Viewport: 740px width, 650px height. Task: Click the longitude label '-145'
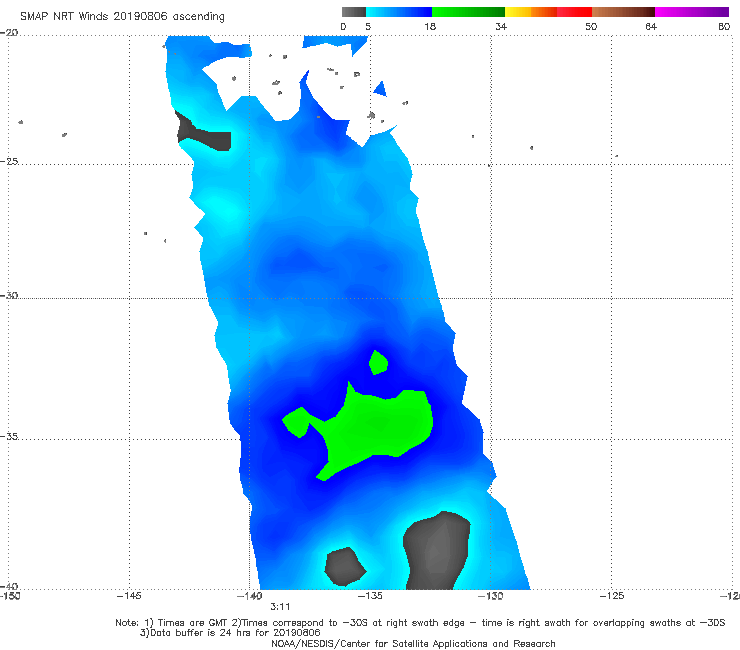[x=129, y=596]
